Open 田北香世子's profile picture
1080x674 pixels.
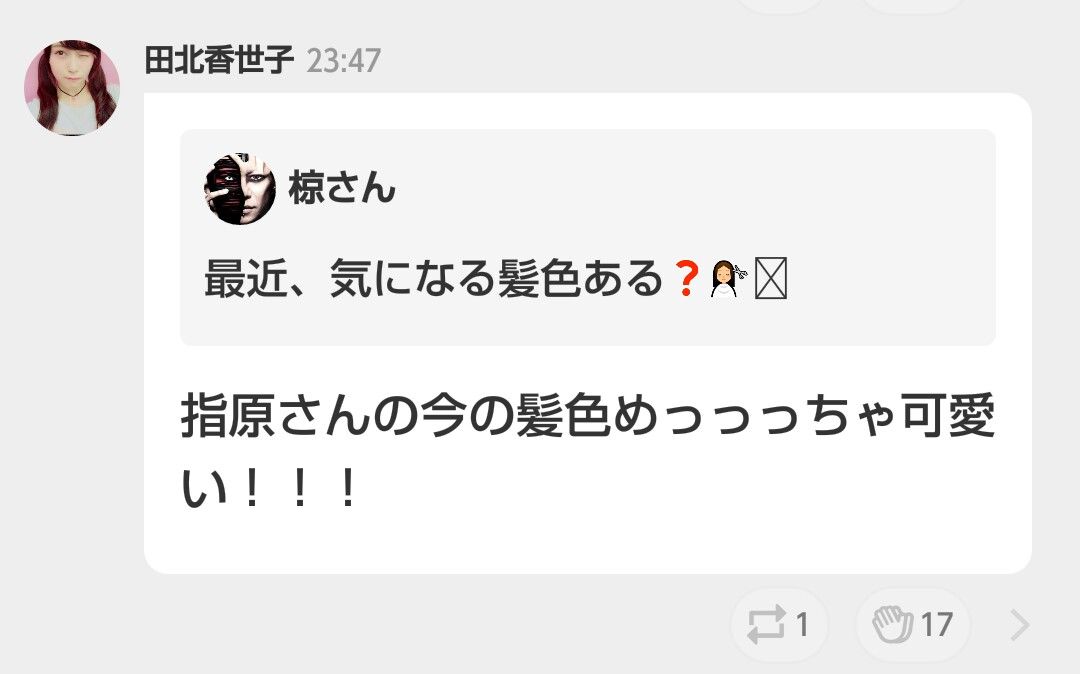[72, 87]
